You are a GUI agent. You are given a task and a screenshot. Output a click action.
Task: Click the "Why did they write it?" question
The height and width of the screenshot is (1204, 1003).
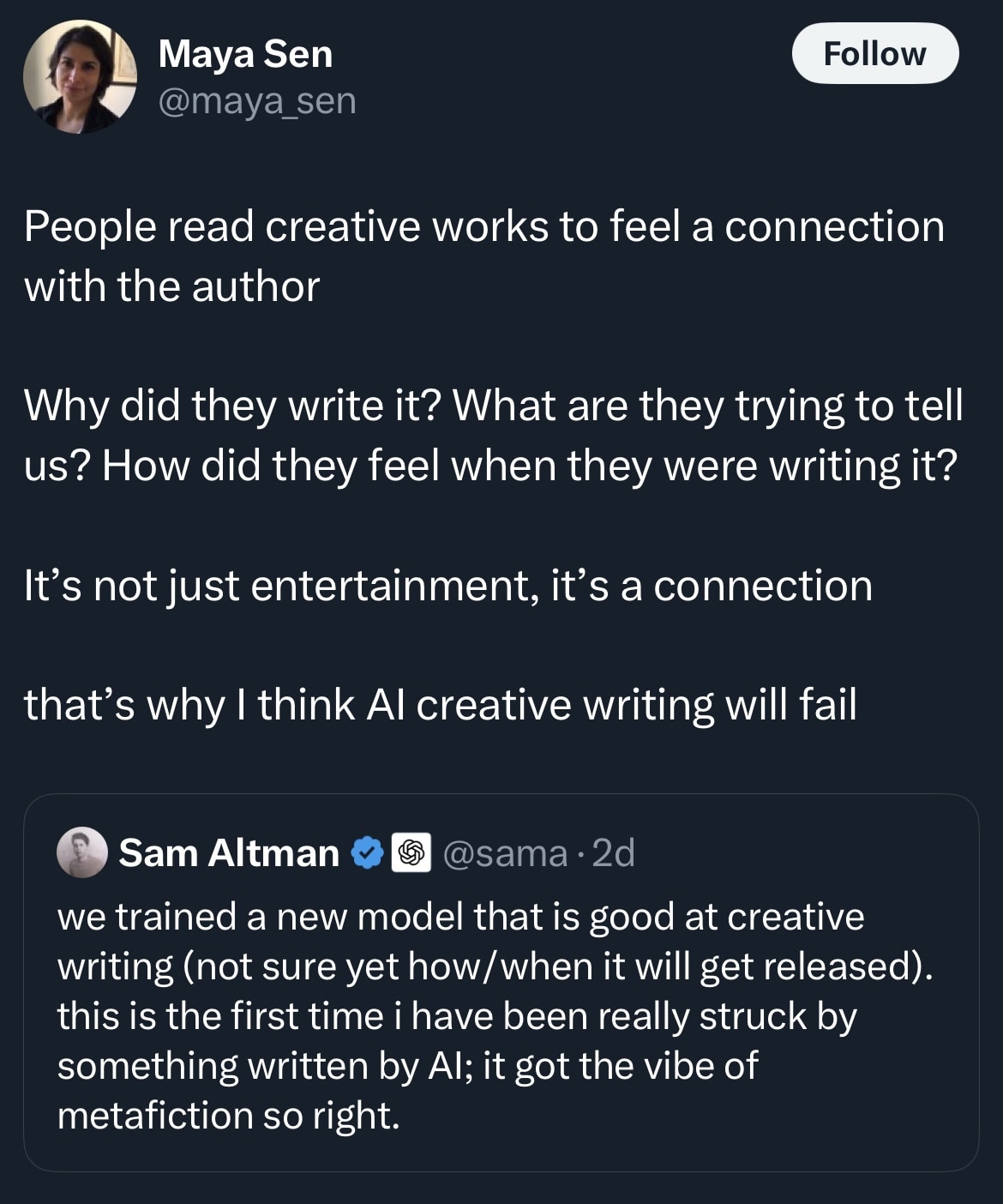[x=231, y=406]
